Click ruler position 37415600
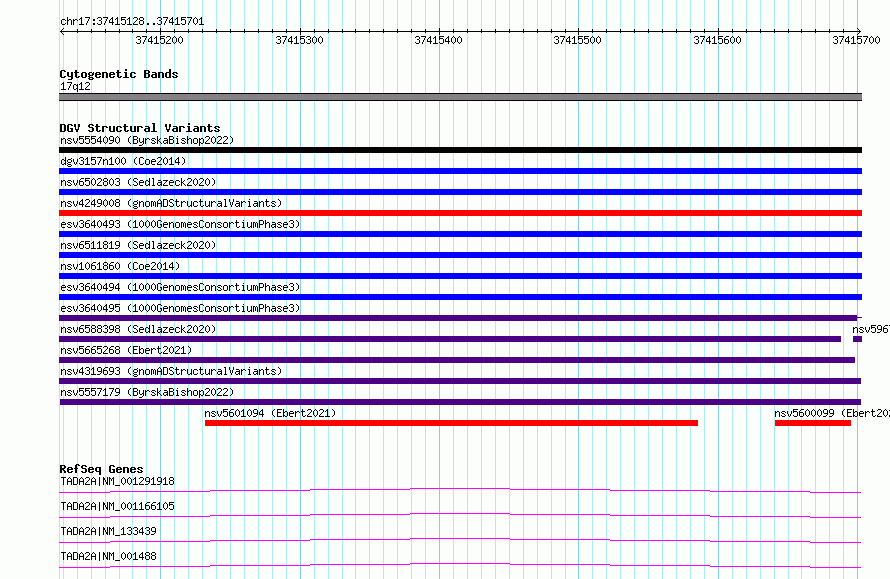The height and width of the screenshot is (579, 890). point(717,40)
